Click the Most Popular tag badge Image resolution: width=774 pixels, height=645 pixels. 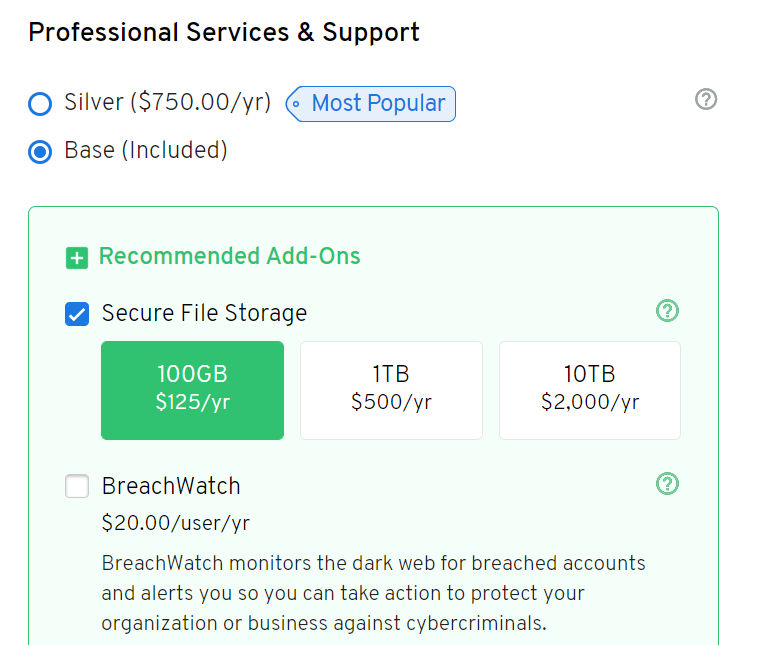coord(371,104)
